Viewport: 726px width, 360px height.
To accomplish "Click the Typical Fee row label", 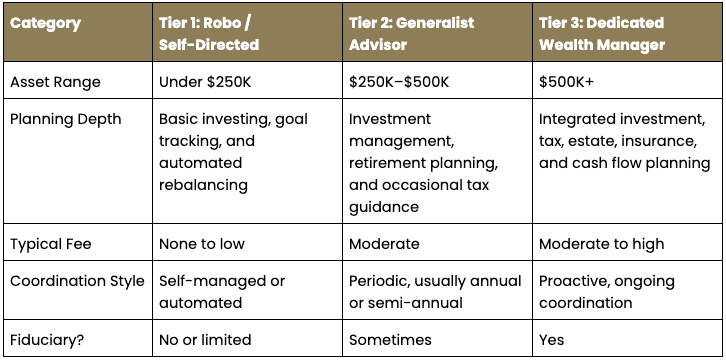I will click(78, 242).
